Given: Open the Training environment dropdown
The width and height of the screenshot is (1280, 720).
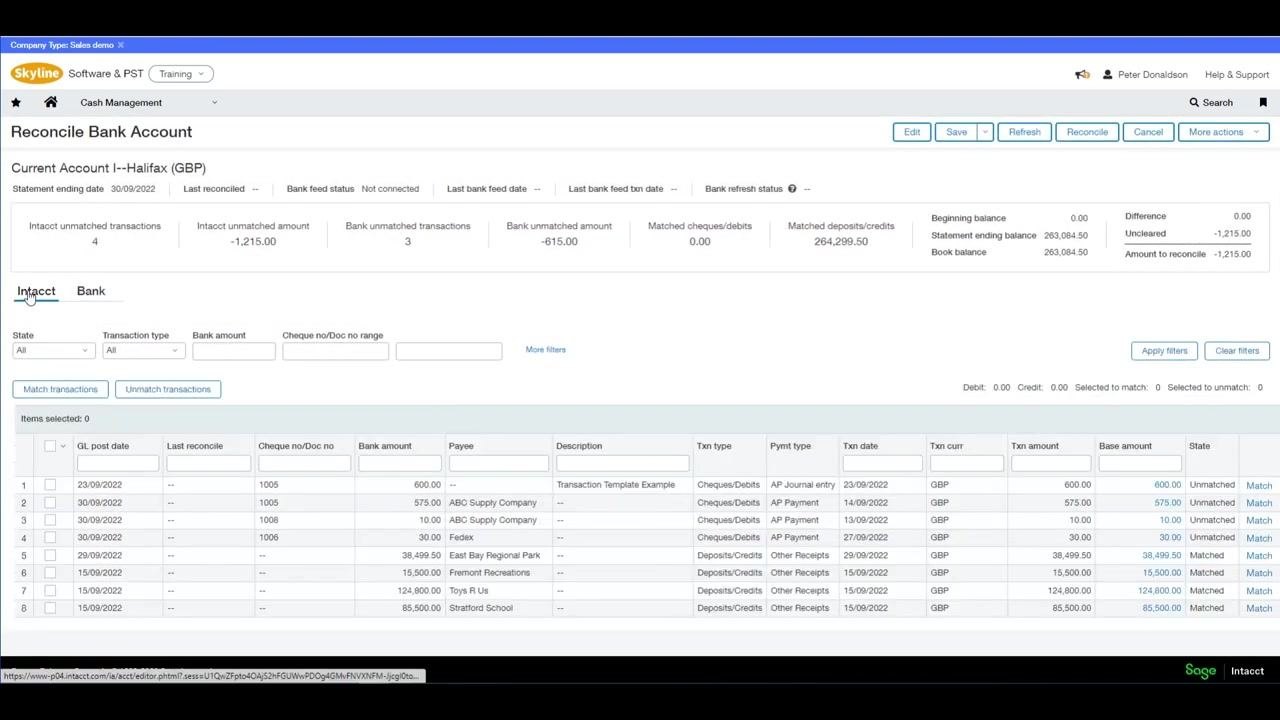Looking at the screenshot, I should (x=181, y=74).
